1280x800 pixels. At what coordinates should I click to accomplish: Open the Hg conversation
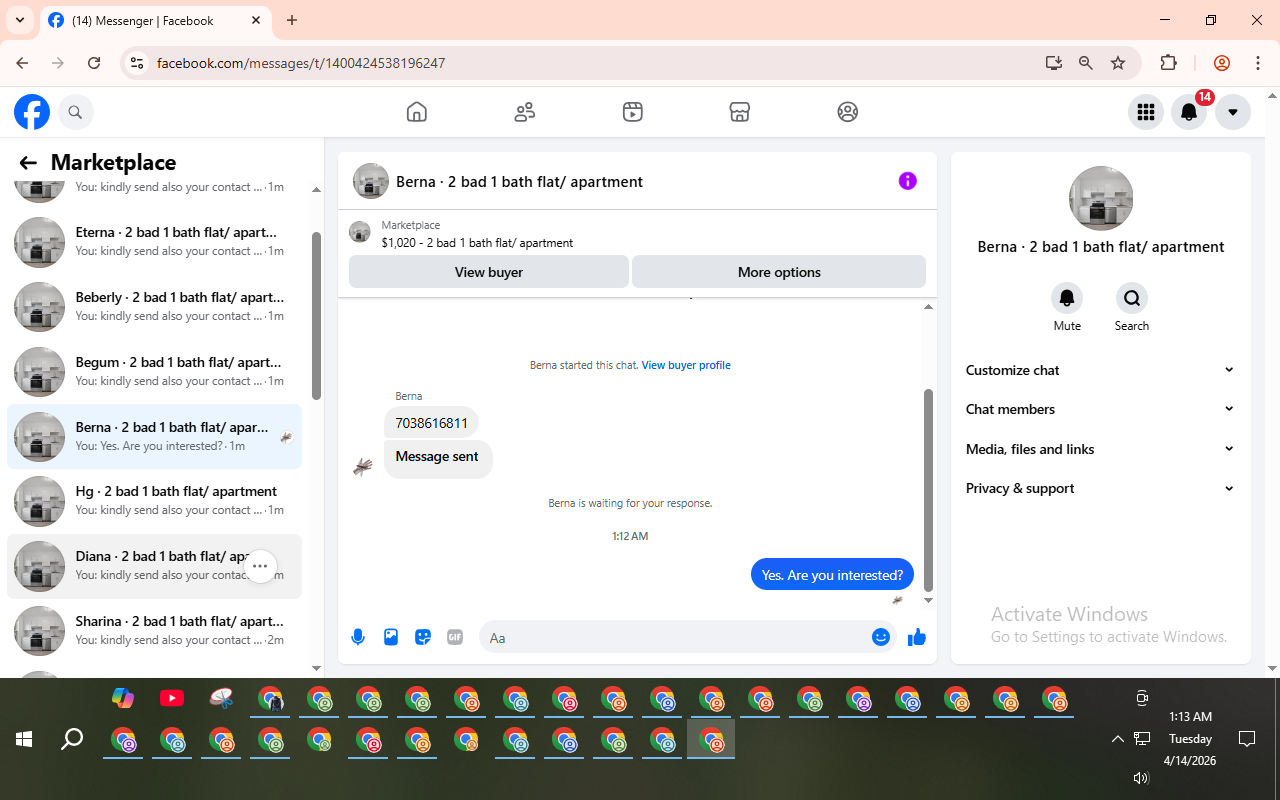(x=155, y=501)
